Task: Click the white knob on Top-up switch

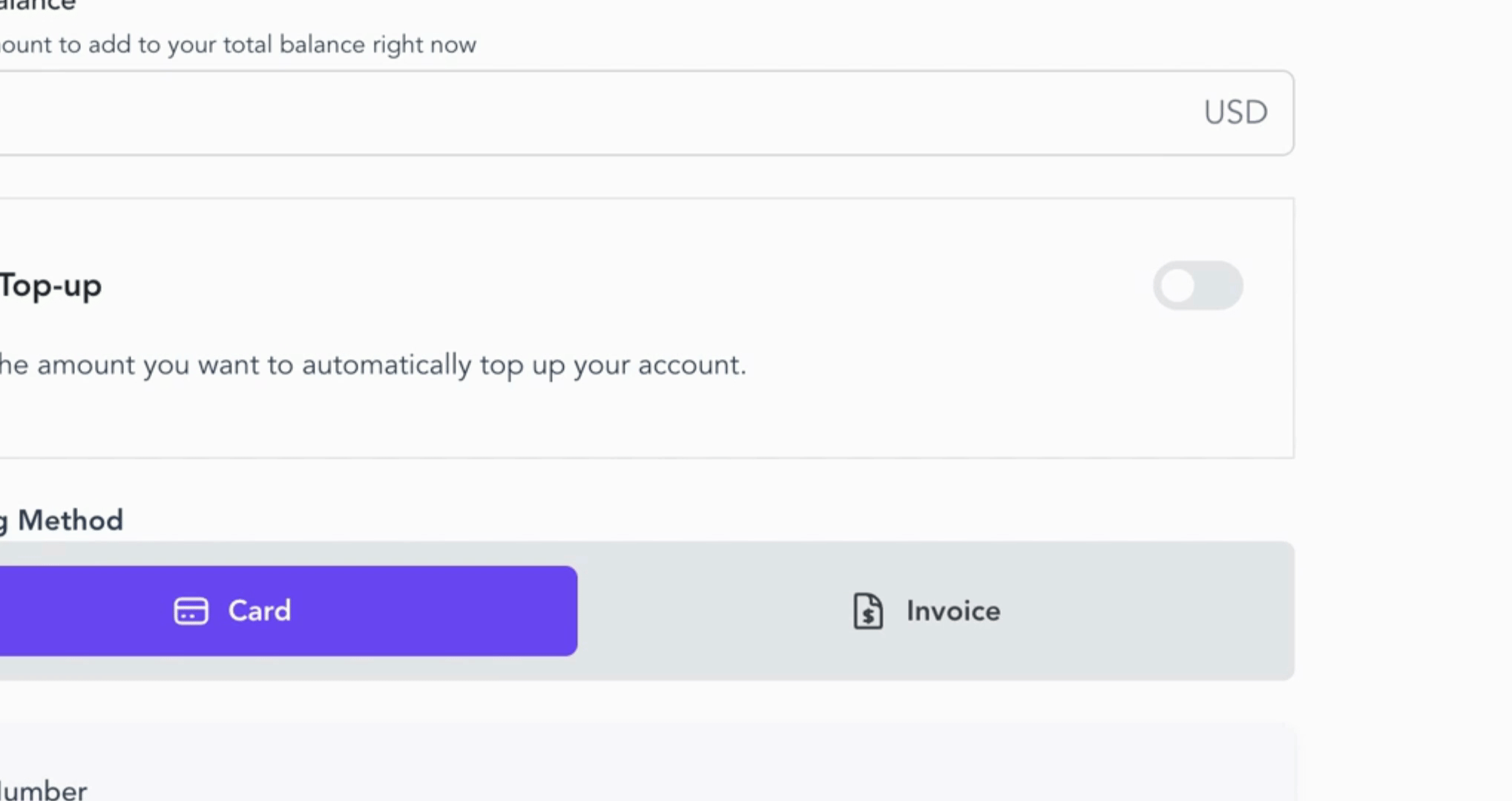Action: [1178, 286]
